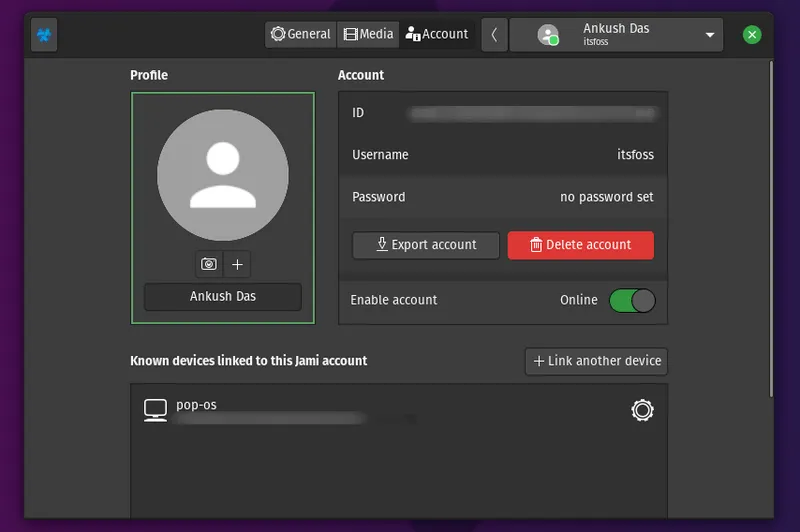Click the account avatar icon in header
This screenshot has width=800, height=532.
click(548, 35)
